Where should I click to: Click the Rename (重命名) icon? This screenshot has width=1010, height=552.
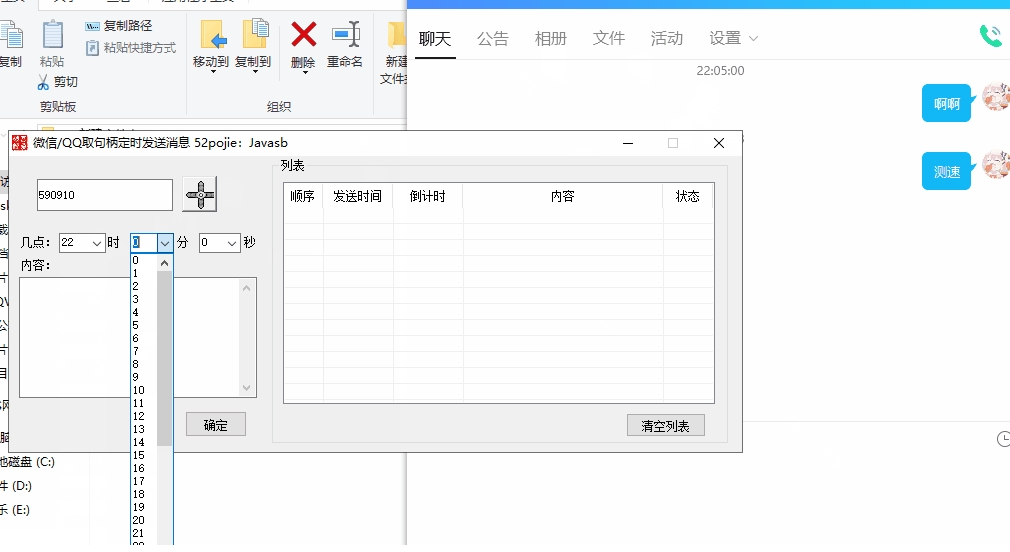[x=346, y=36]
